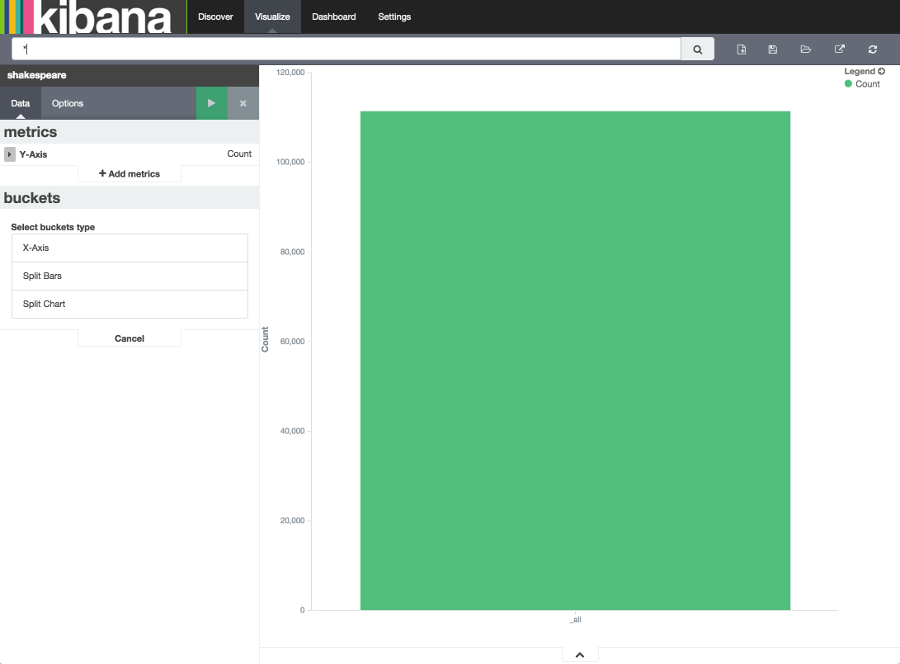Image resolution: width=900 pixels, height=664 pixels.
Task: Click inside the query input field
Action: point(340,48)
